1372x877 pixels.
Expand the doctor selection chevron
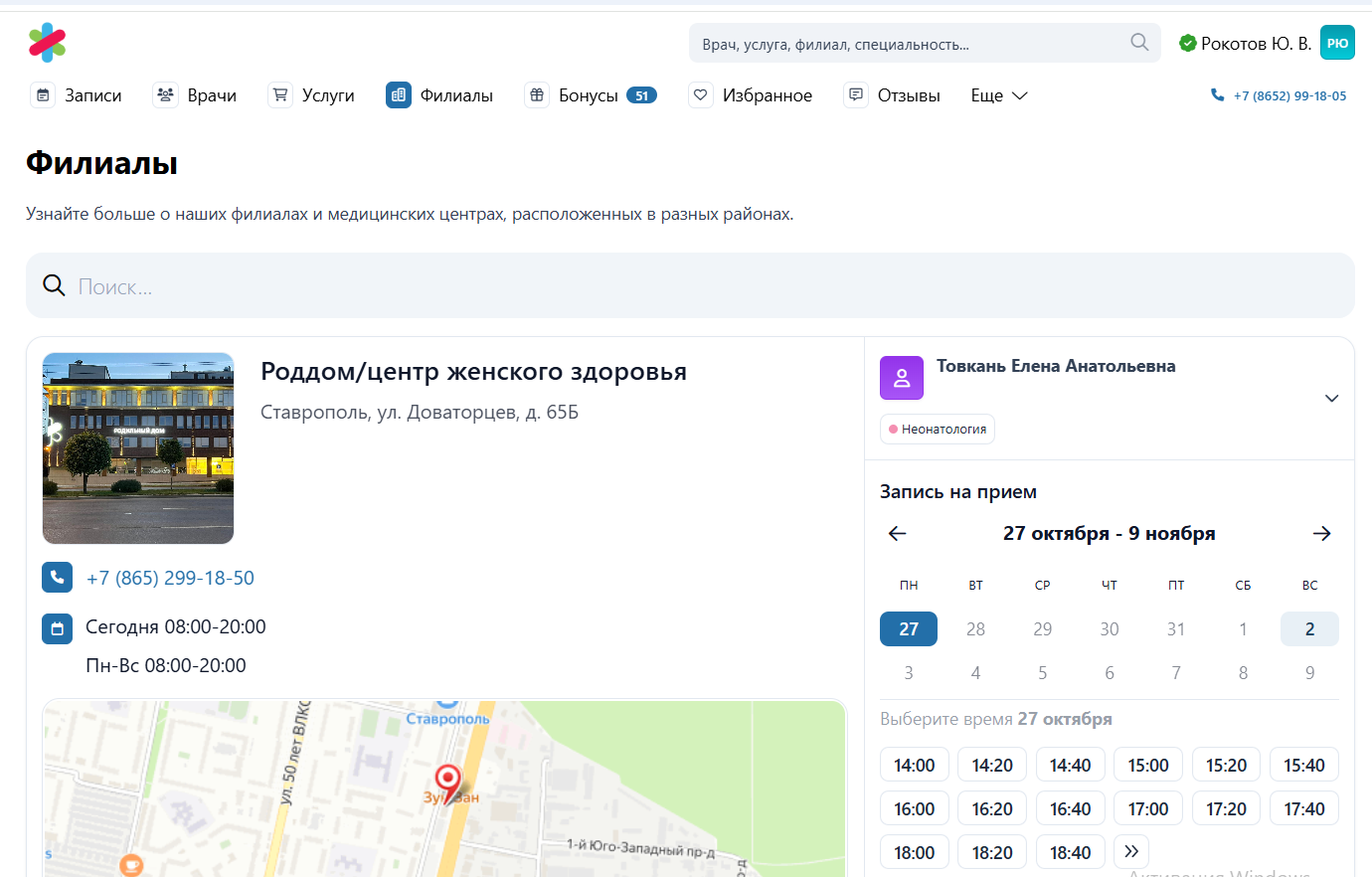click(1331, 399)
